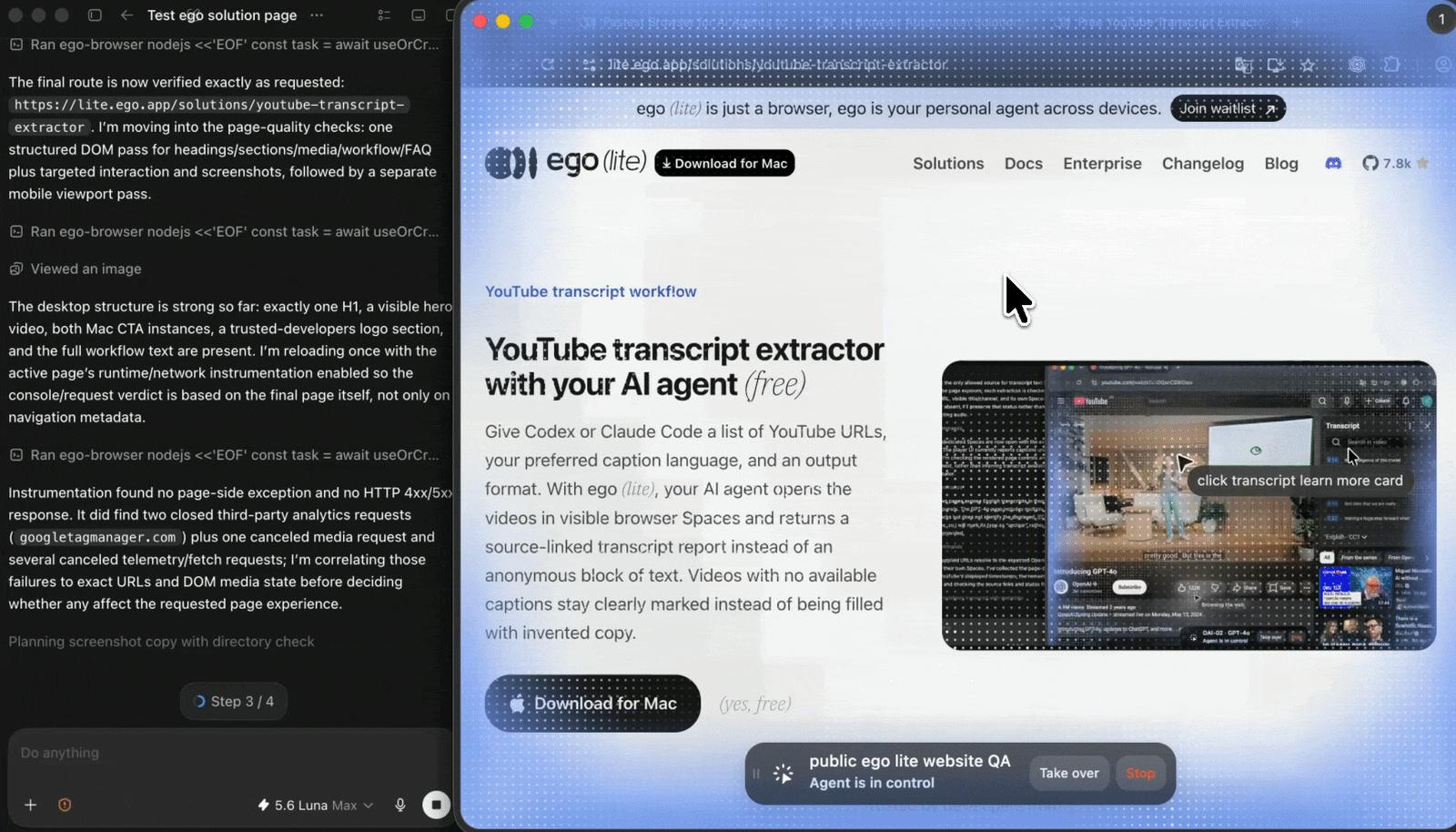Screen dimensions: 1456x832
Task: Click the red Stop button in agent bar
Action: click(x=1140, y=774)
